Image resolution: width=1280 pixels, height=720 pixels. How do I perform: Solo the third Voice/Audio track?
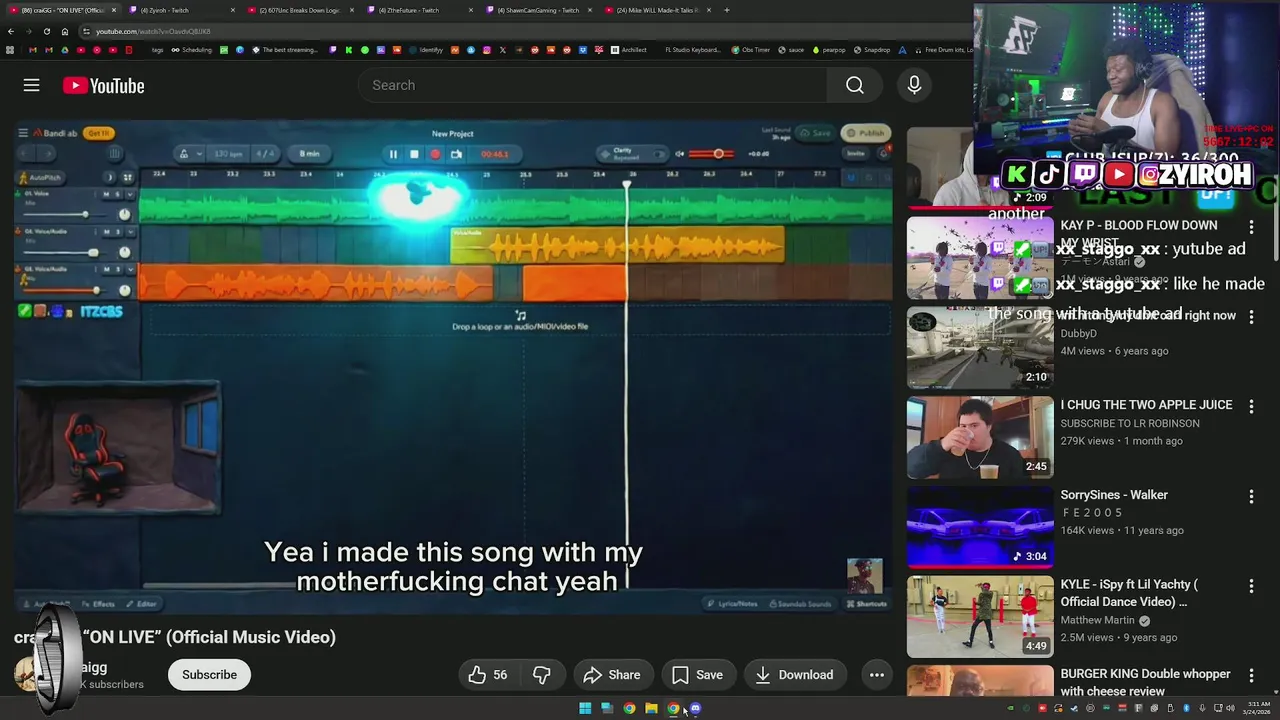117,269
